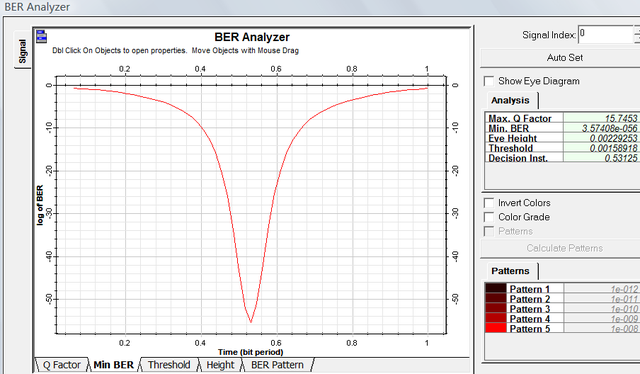Open the BER Pattern tab

[278, 365]
